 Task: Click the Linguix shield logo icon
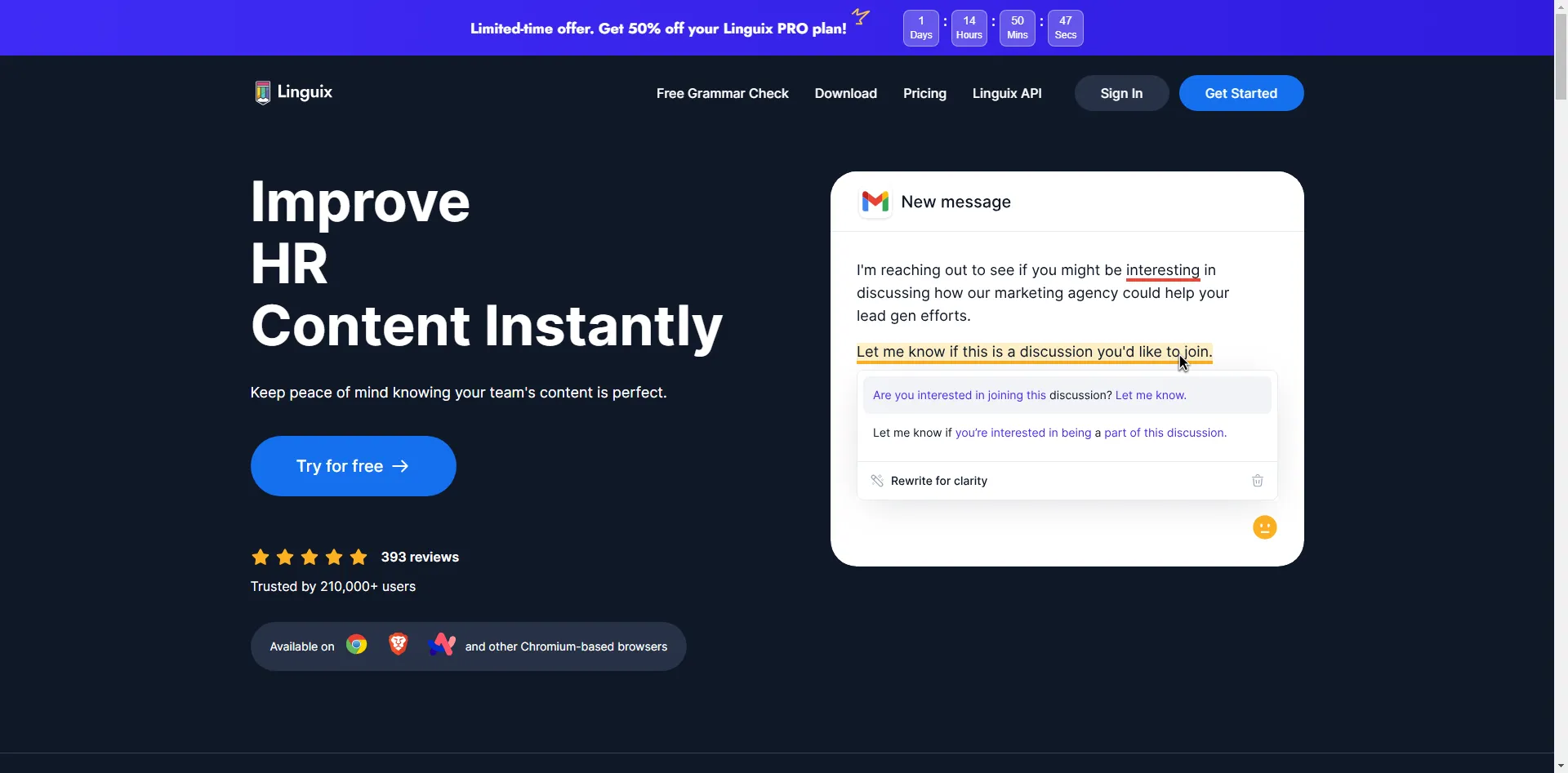coord(262,93)
